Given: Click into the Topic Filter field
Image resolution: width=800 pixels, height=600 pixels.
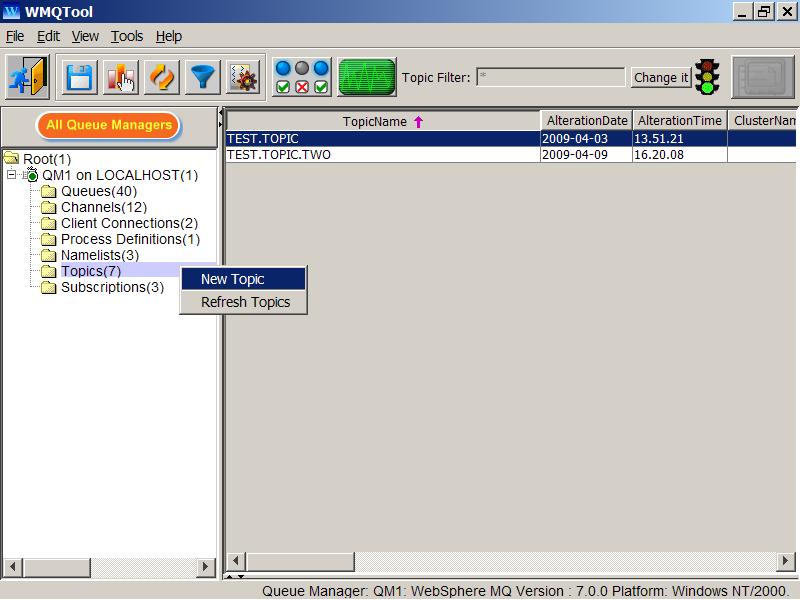Looking at the screenshot, I should coord(551,78).
